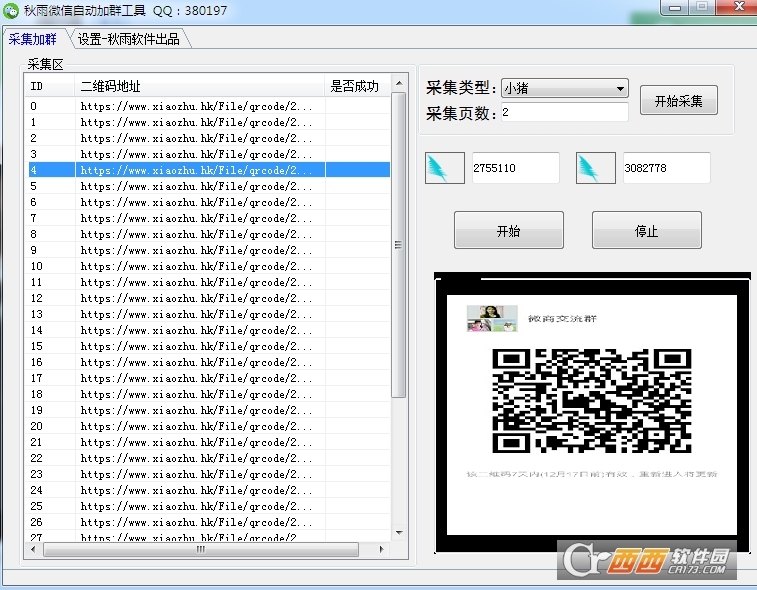The height and width of the screenshot is (590, 757).
Task: Select the row with ID 11
Action: click(208, 281)
